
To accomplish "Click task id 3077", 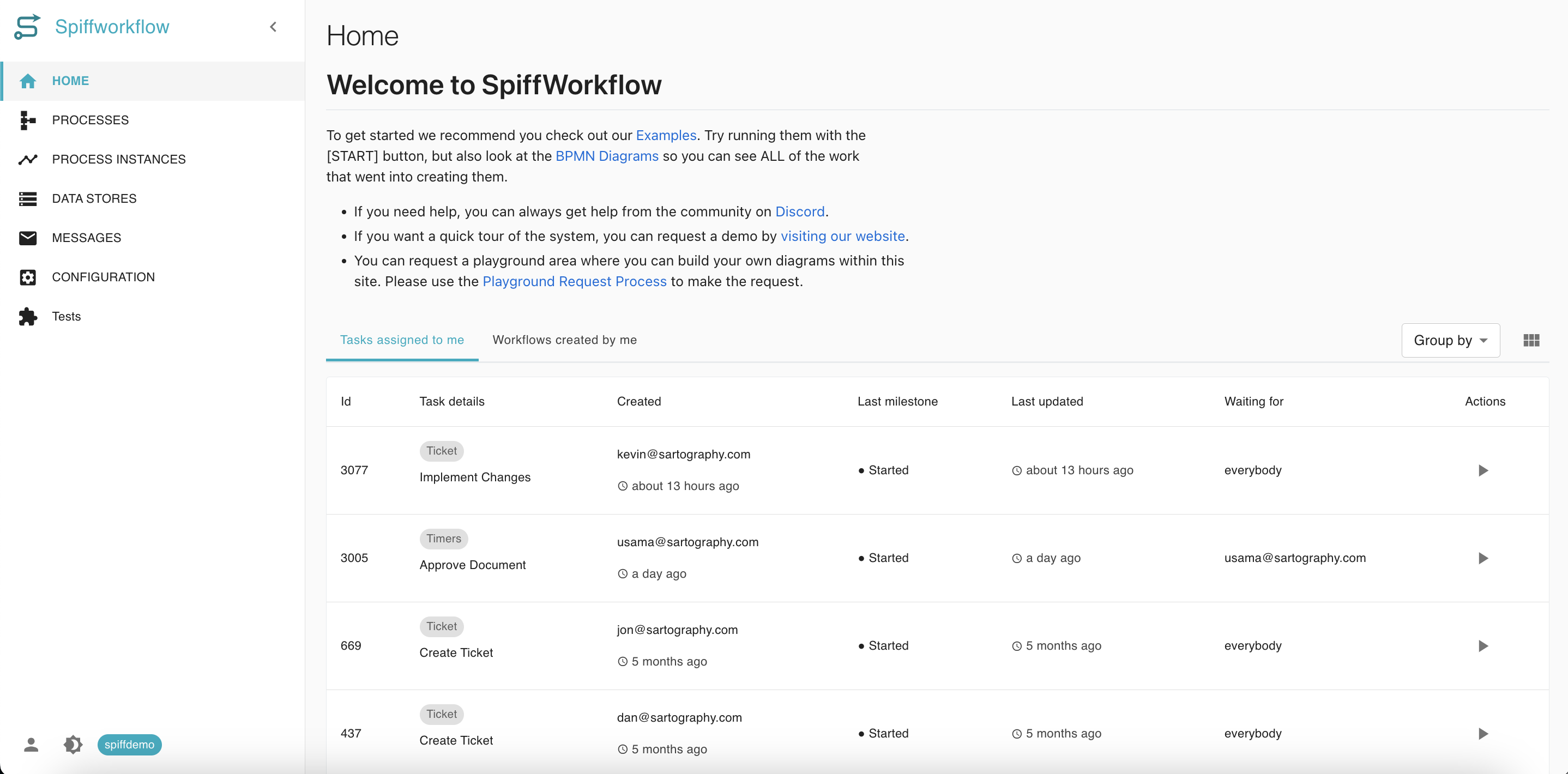I will coord(354,470).
